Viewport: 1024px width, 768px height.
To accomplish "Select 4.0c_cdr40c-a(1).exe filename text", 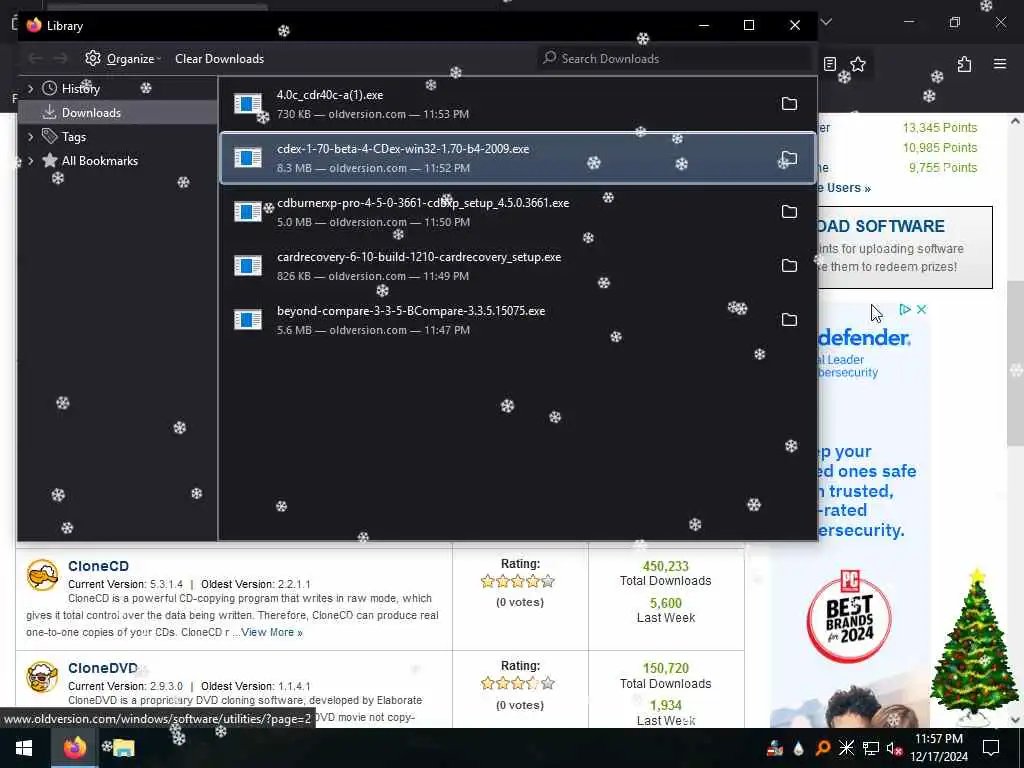I will (330, 95).
